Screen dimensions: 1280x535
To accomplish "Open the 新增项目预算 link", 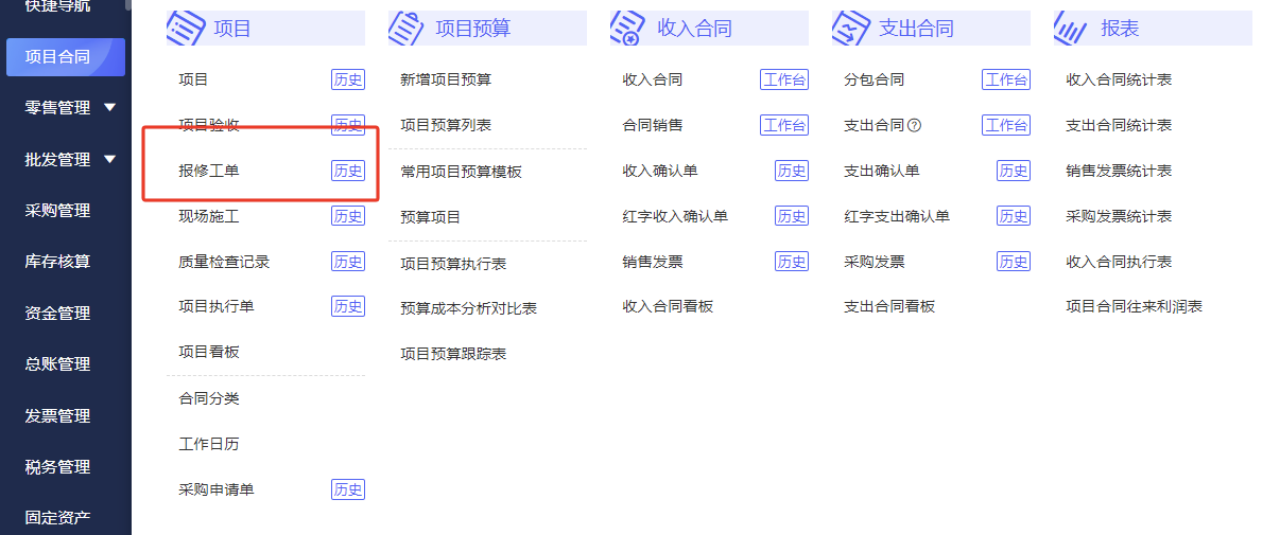I will coord(446,80).
